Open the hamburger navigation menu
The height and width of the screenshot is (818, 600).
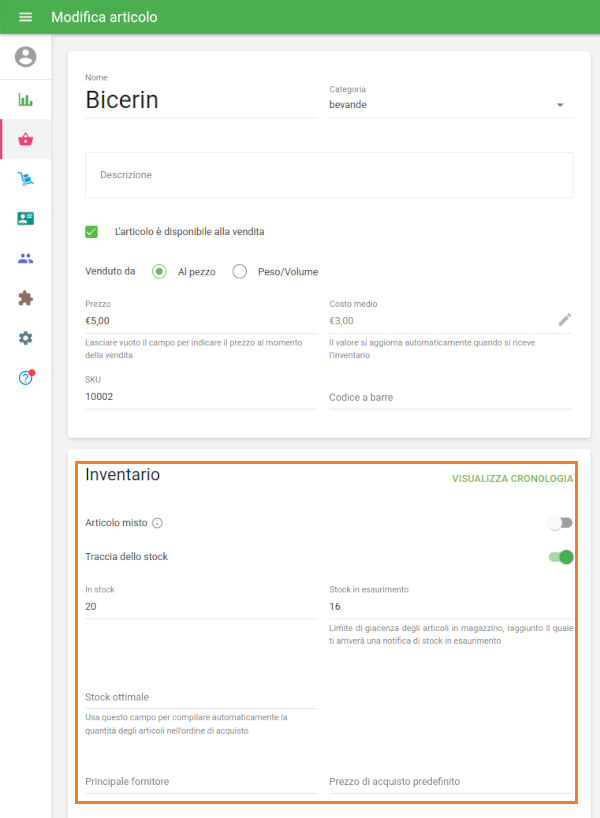[25, 17]
